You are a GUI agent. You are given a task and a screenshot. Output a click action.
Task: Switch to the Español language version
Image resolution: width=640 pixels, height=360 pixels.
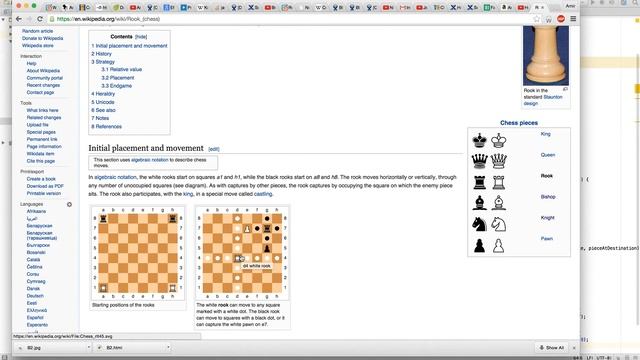pos(35,318)
